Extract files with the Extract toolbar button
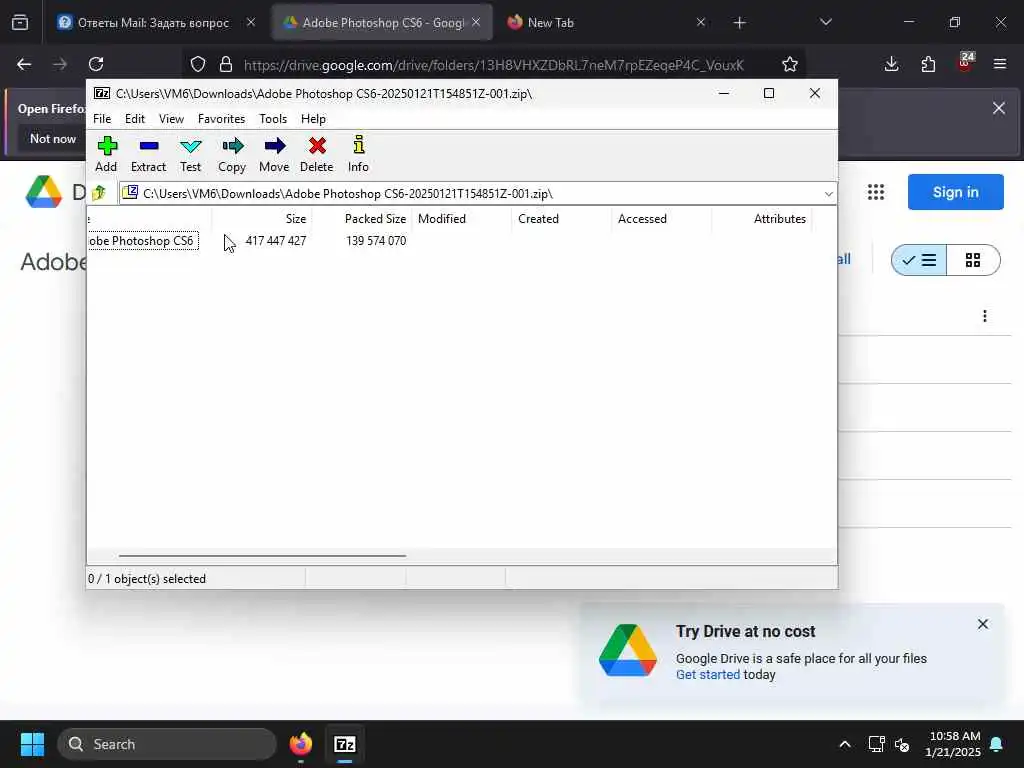The width and height of the screenshot is (1024, 768). coord(148,154)
